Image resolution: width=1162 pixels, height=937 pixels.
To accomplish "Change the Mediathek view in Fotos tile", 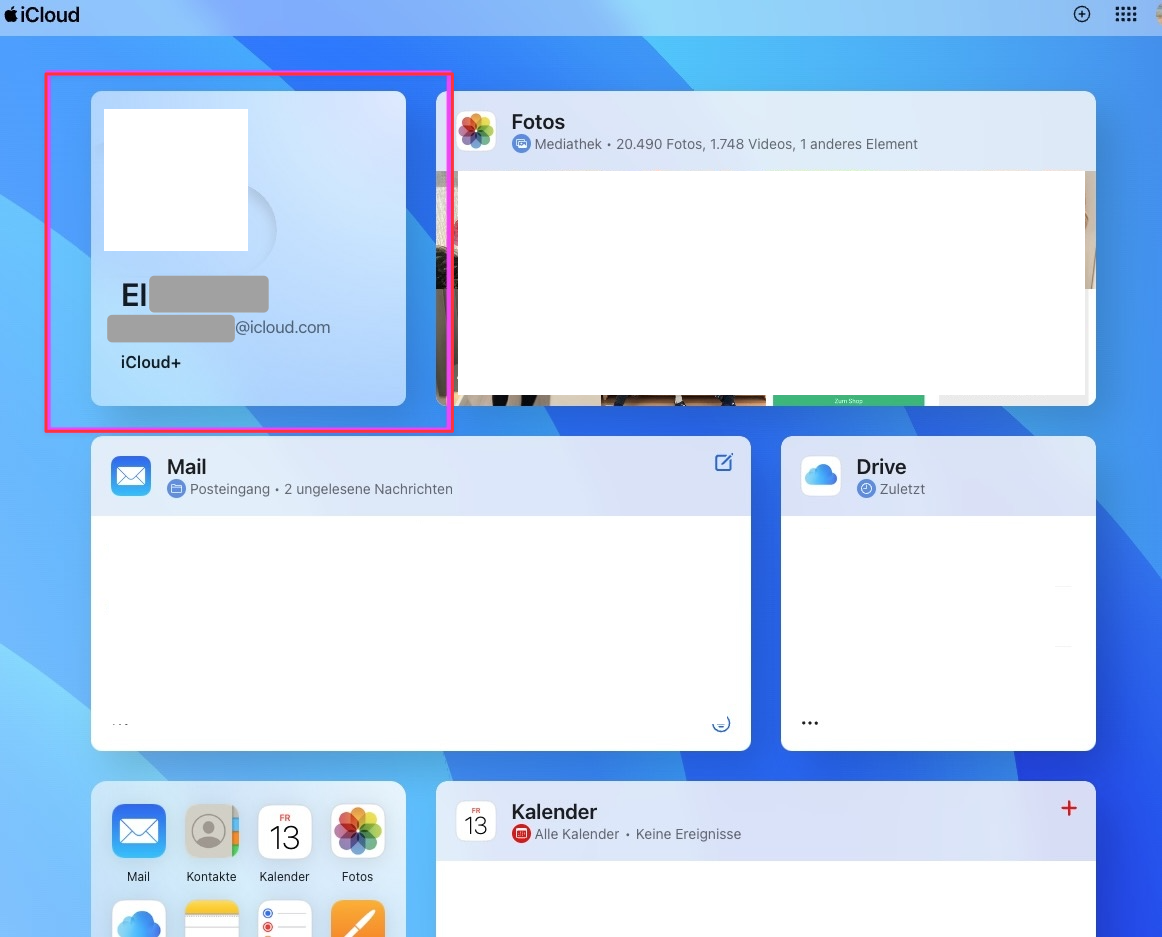I will pos(559,144).
